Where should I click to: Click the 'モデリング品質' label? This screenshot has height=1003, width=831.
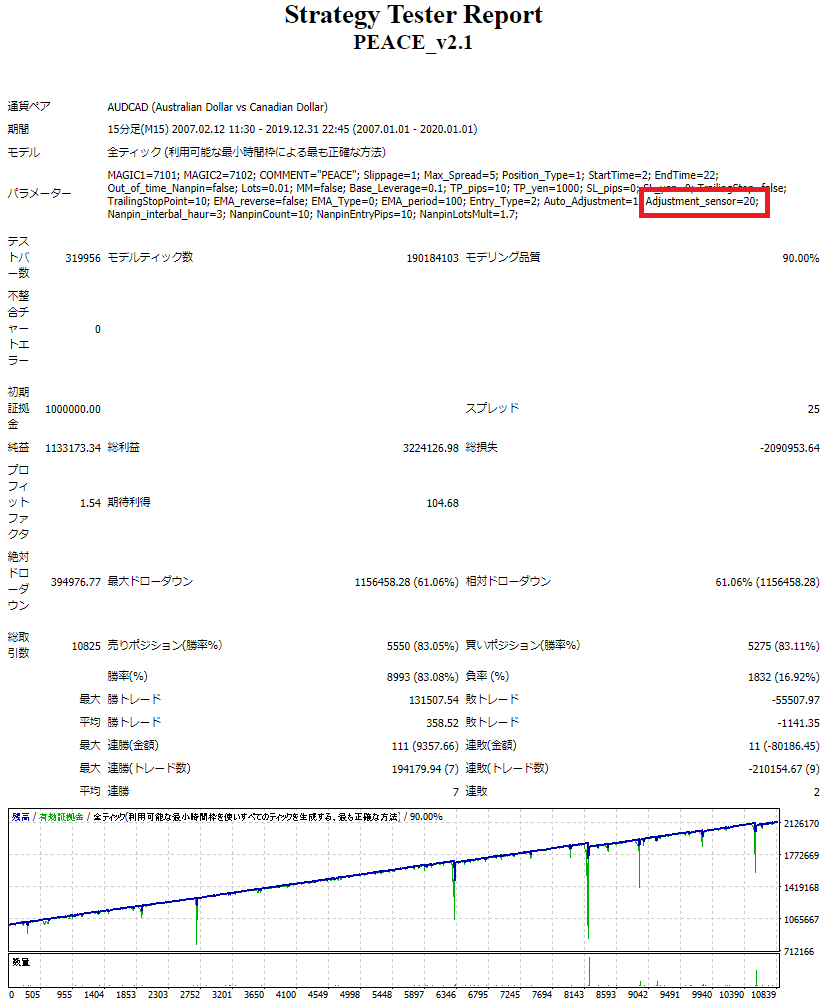click(503, 257)
